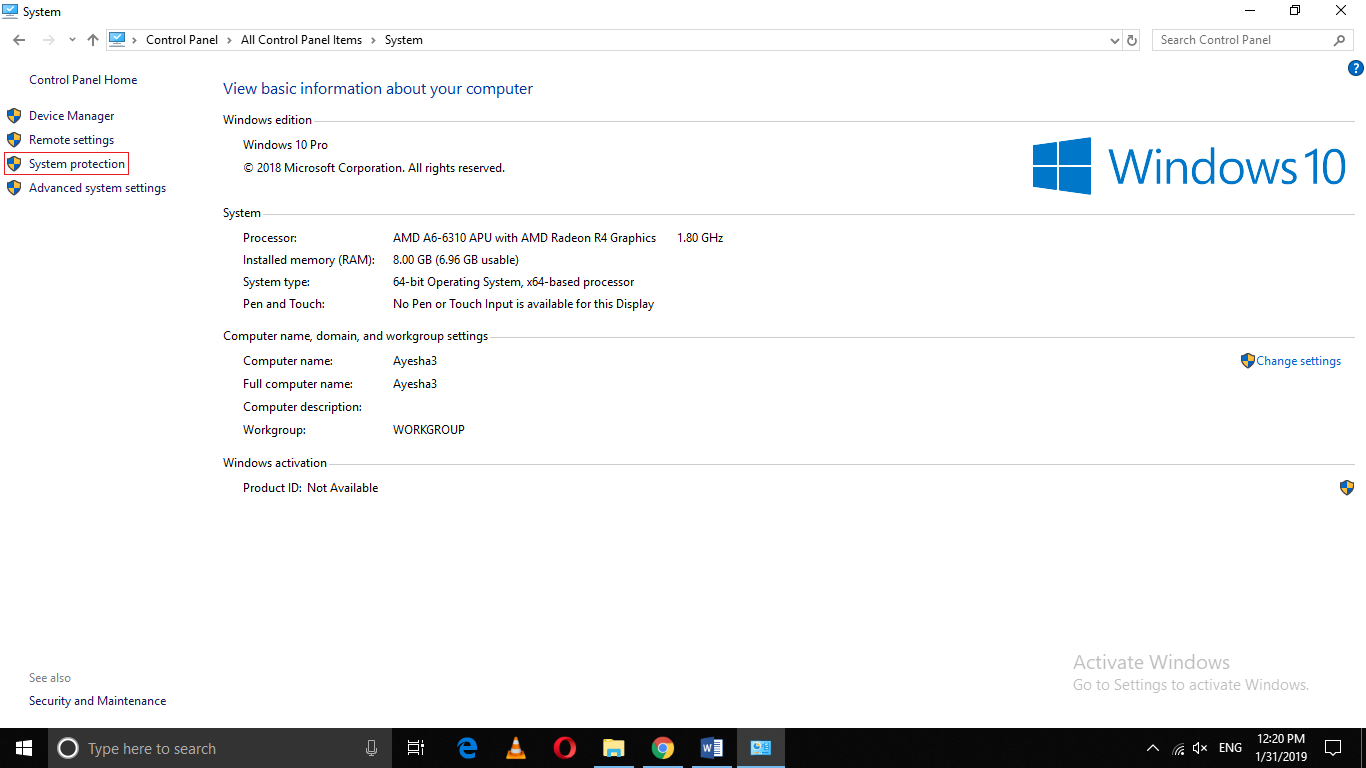Click the up-one-level folder arrow
Viewport: 1366px width, 768px height.
[x=92, y=39]
